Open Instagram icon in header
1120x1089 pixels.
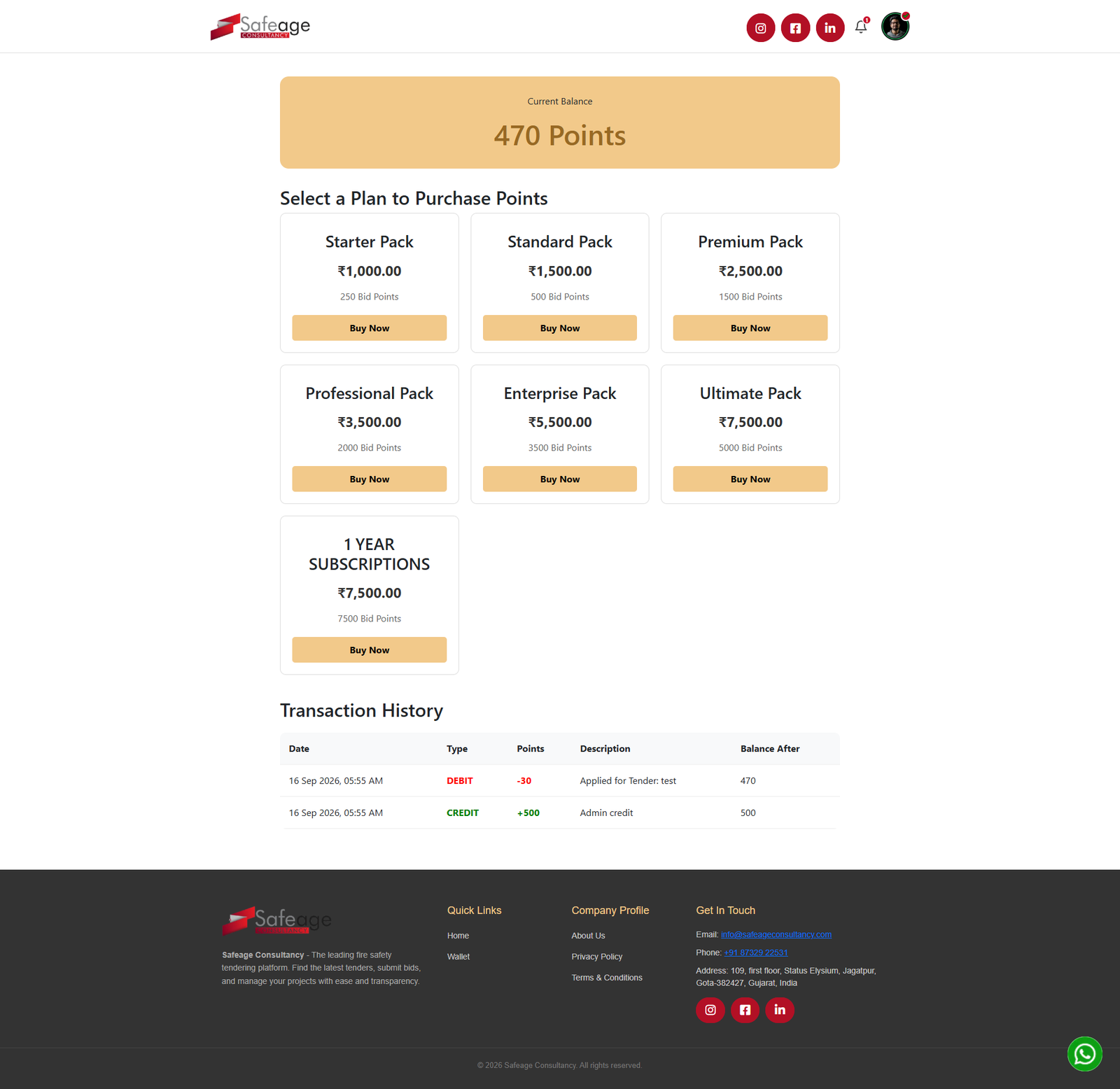760,28
